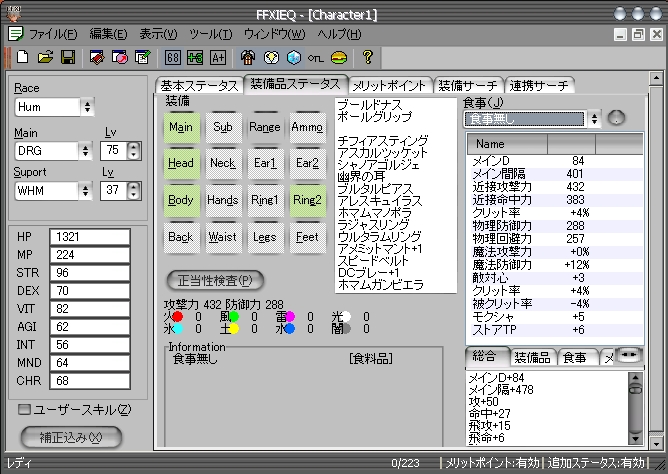This screenshot has width=668, height=474.
Task: Click the pink circle arrow window icon
Action: point(120,57)
